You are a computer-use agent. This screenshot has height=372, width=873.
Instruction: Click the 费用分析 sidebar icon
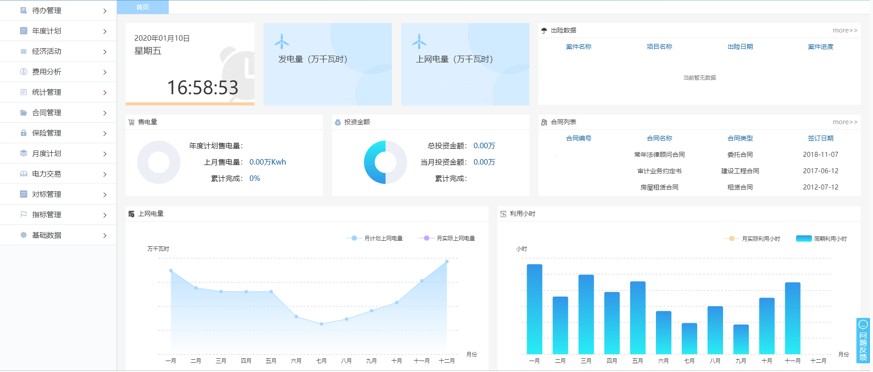[x=23, y=72]
